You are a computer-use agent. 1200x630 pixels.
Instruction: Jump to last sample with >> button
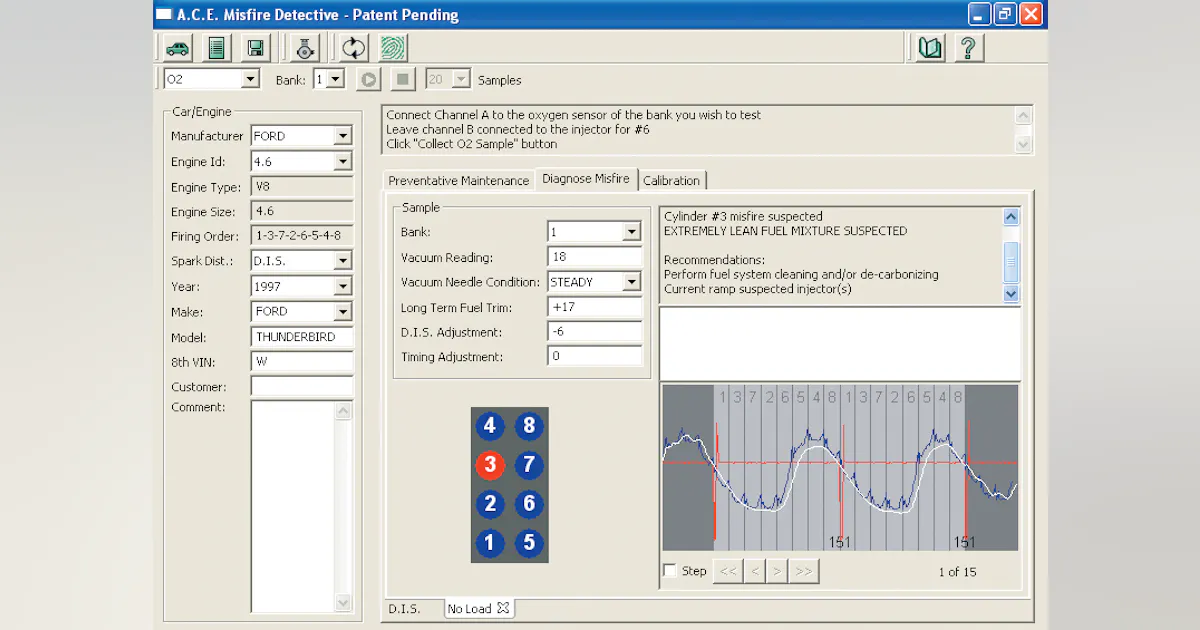[803, 571]
